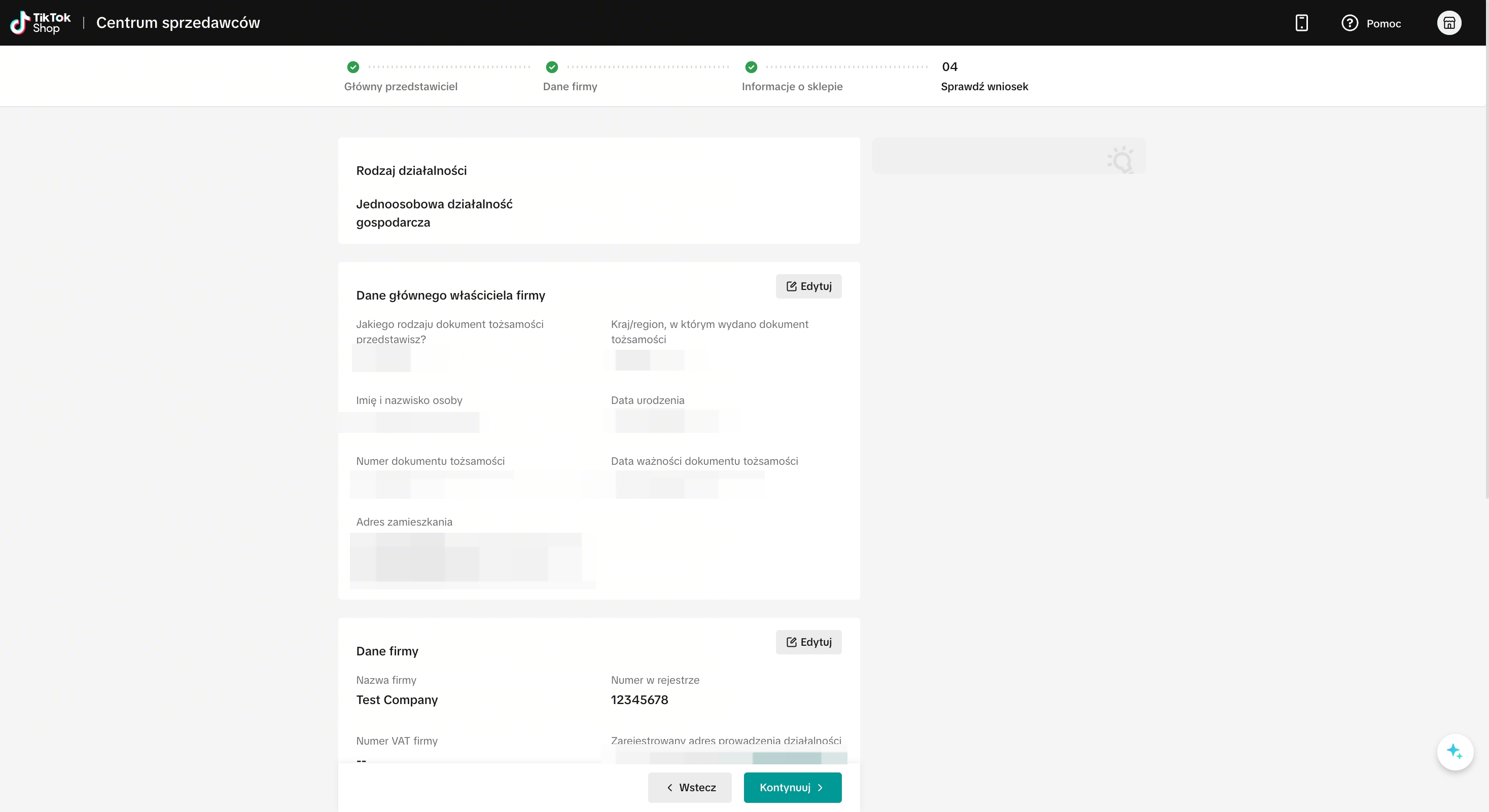
Task: Click the Pomoc help question mark icon
Action: 1349,23
